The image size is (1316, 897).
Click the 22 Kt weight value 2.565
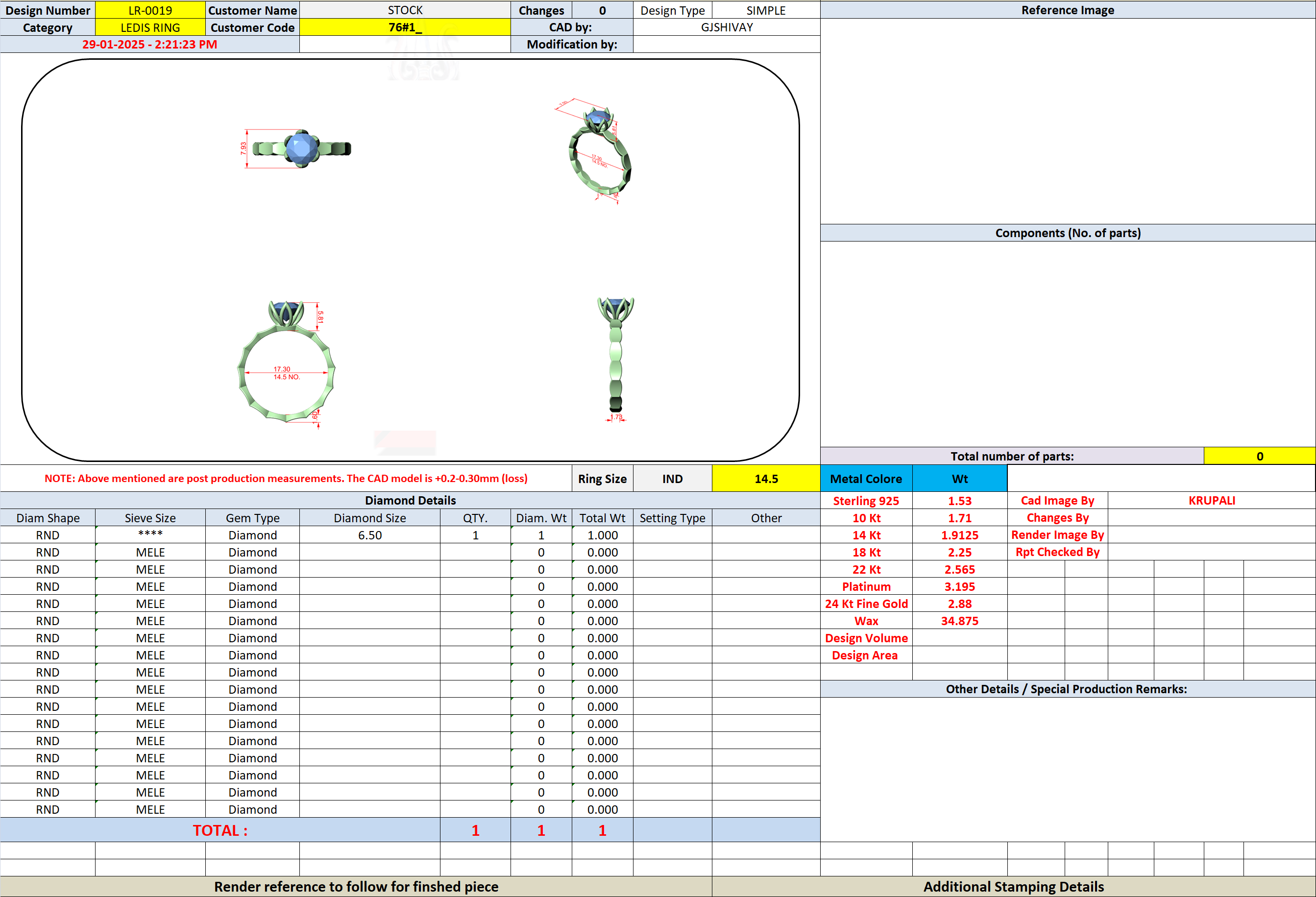(960, 569)
